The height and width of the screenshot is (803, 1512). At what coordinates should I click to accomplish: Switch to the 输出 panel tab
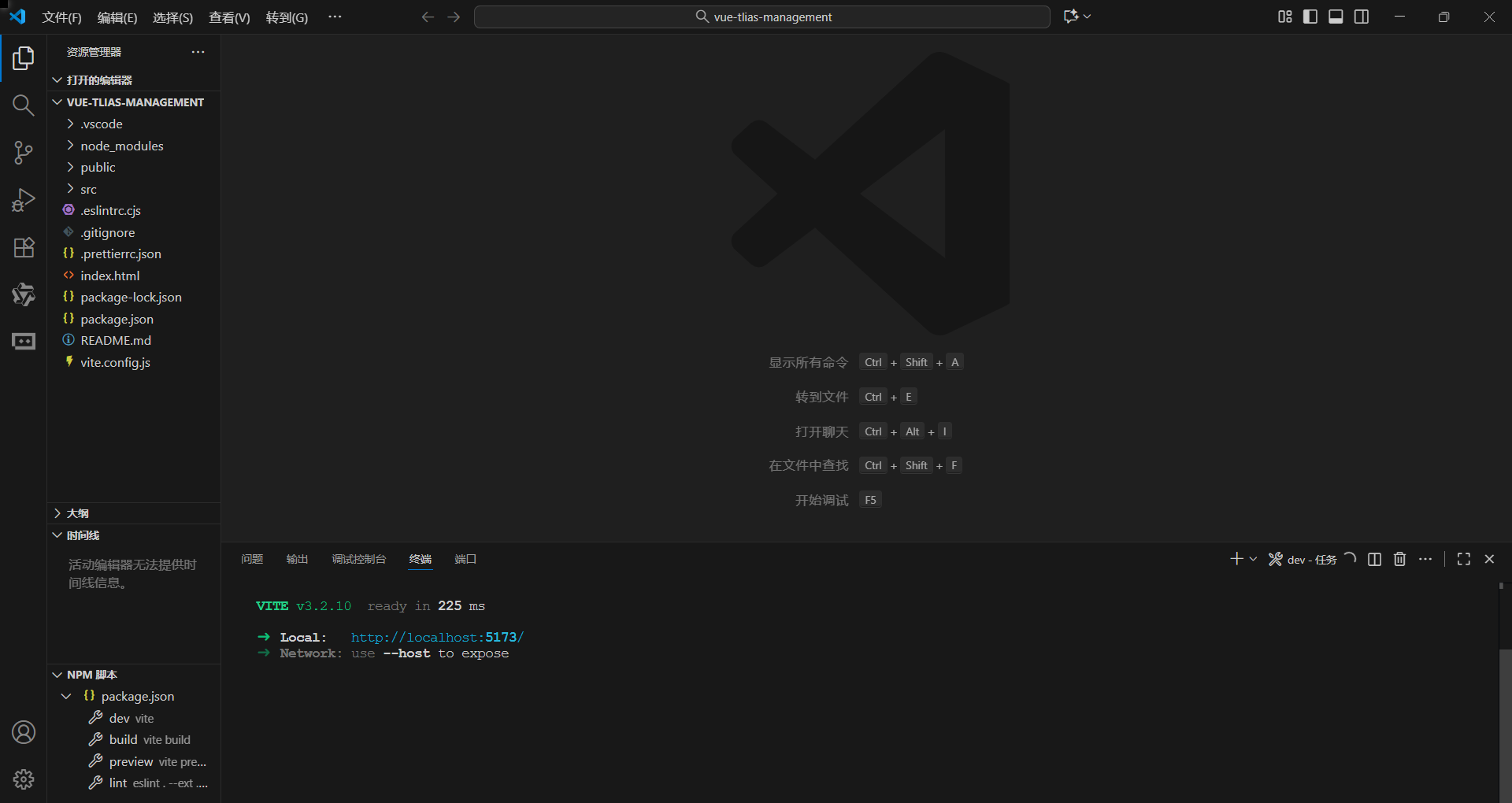pos(297,559)
